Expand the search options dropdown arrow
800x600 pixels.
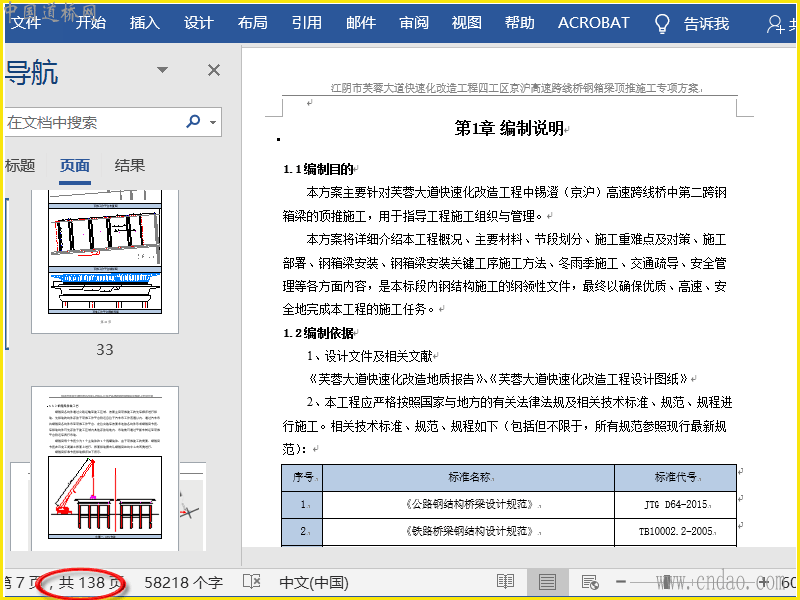[x=213, y=122]
